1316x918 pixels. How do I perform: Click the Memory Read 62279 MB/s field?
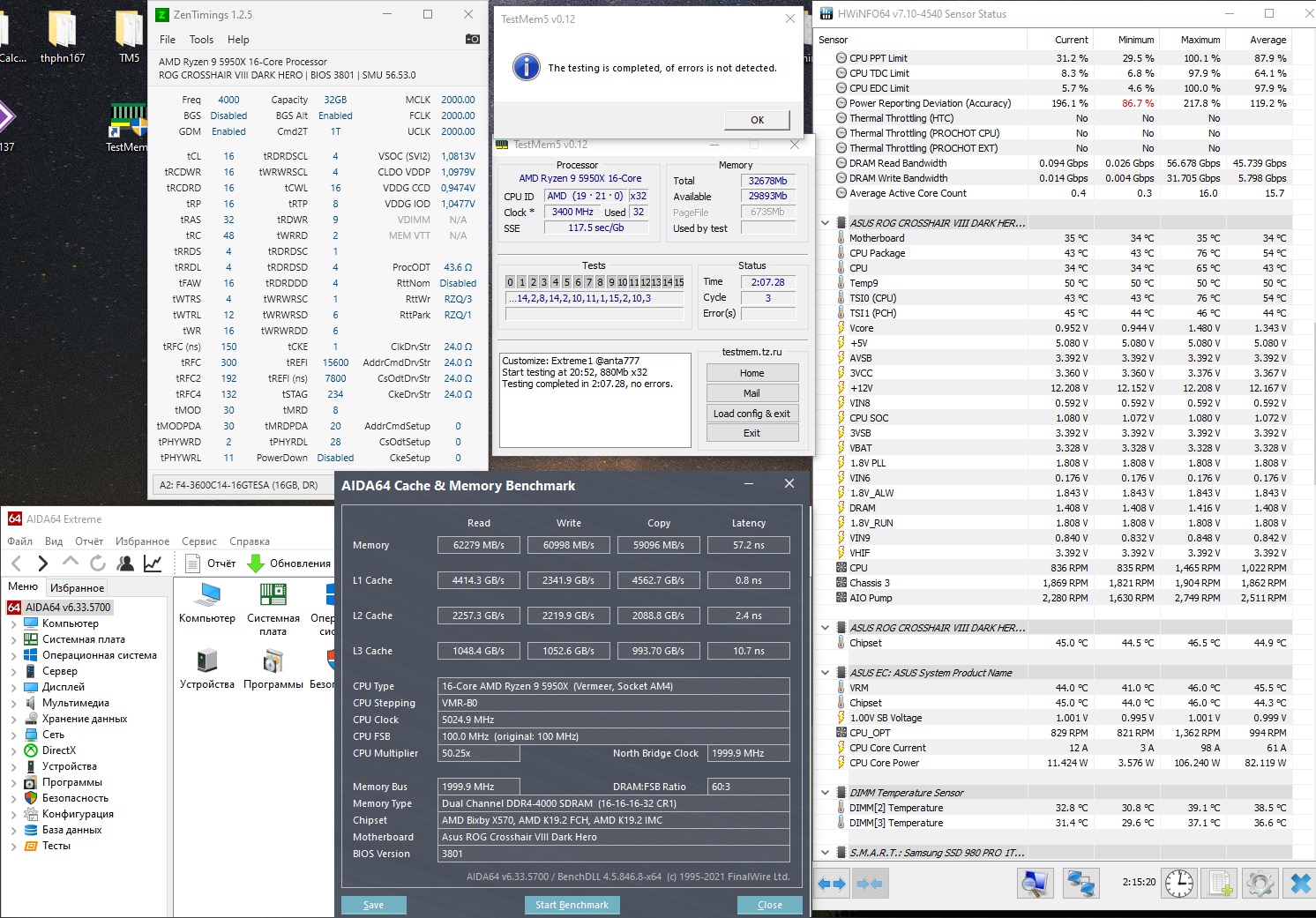[x=479, y=545]
